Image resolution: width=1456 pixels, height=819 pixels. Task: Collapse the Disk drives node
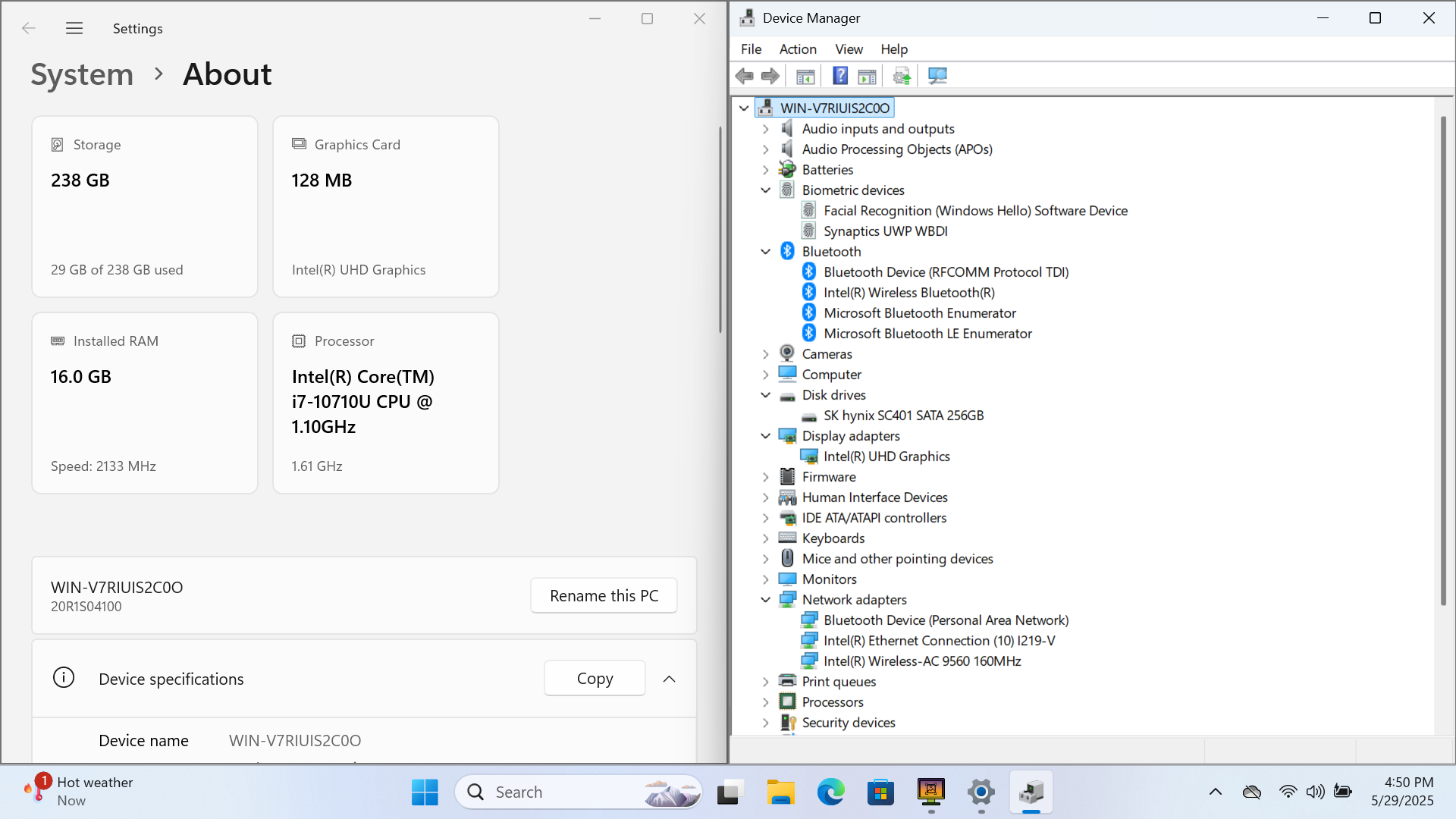click(765, 395)
